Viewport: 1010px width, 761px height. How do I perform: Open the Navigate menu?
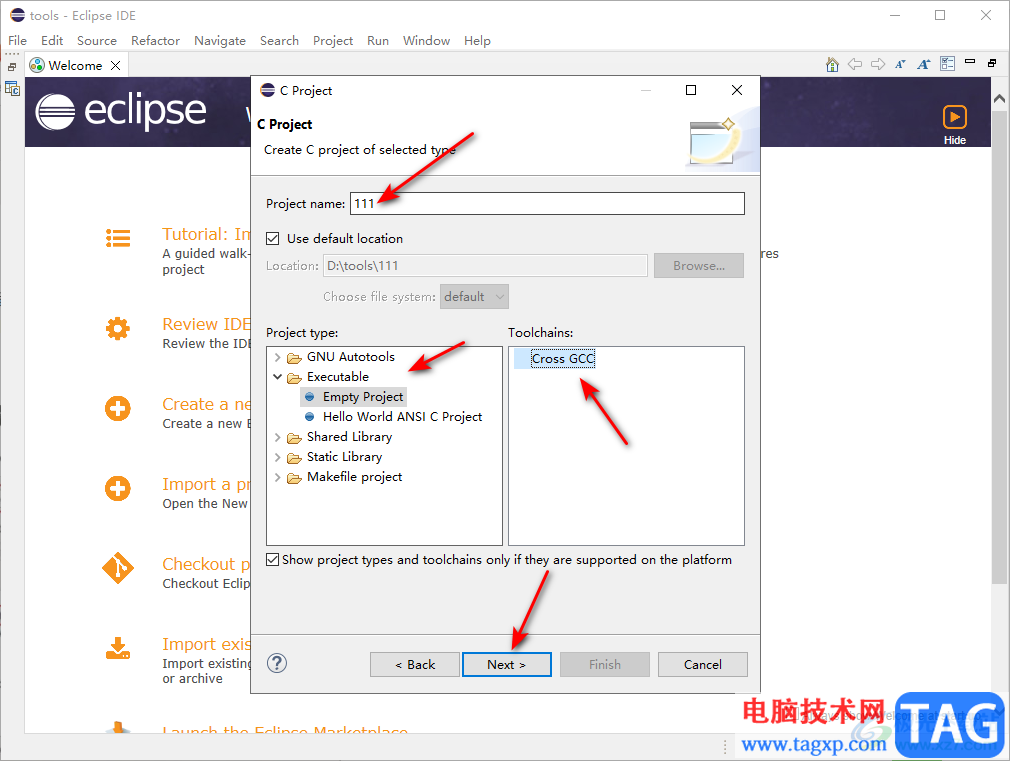point(220,41)
